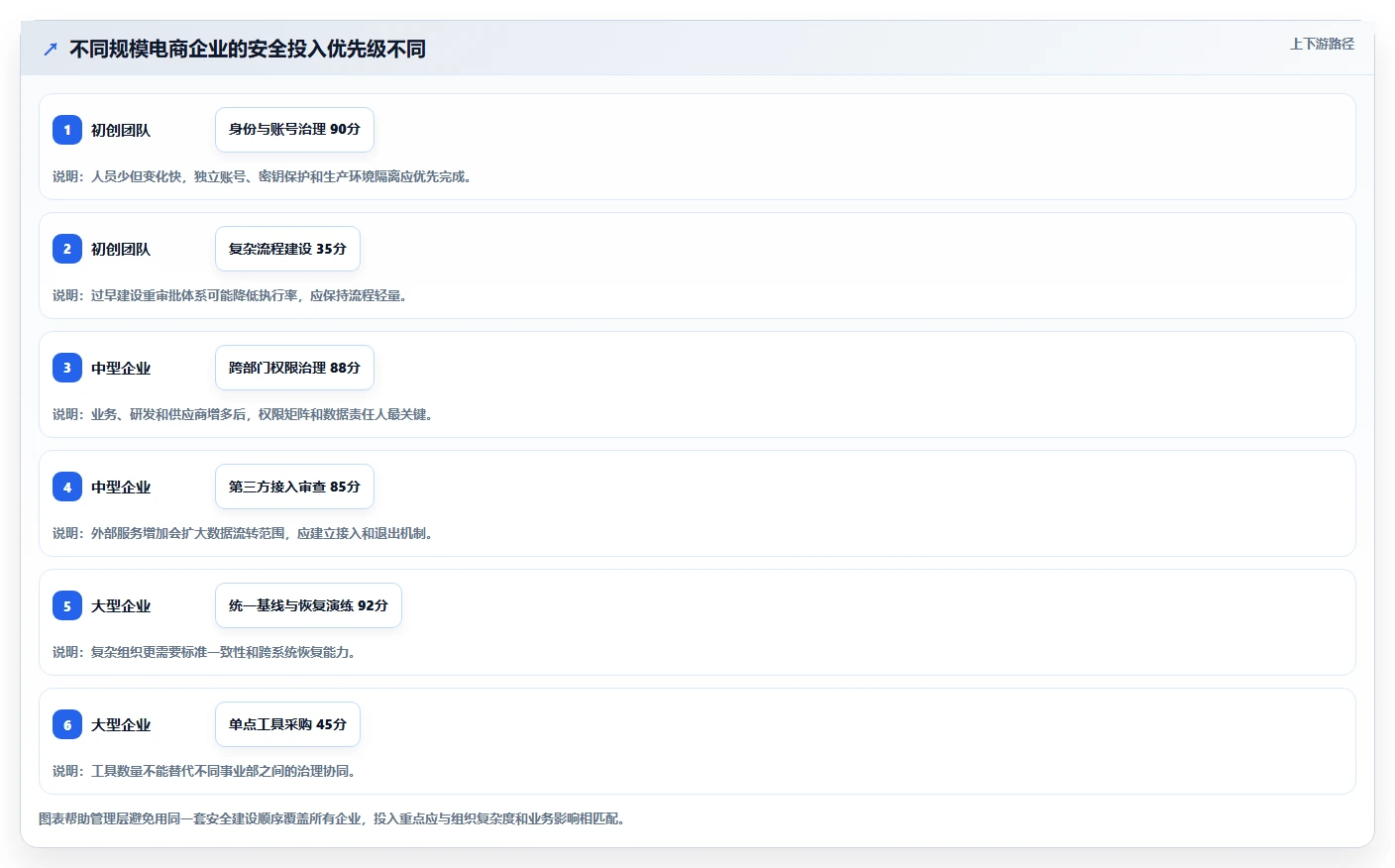Screen dimensions: 1395x868
Task: Click the description starting 过早建设重审批体系
Action: (x=233, y=295)
